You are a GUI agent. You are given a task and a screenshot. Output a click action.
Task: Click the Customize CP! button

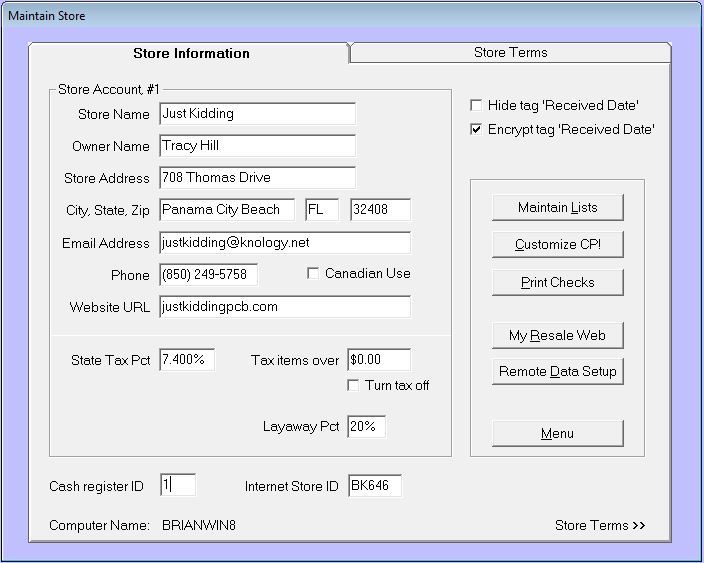[x=558, y=244]
